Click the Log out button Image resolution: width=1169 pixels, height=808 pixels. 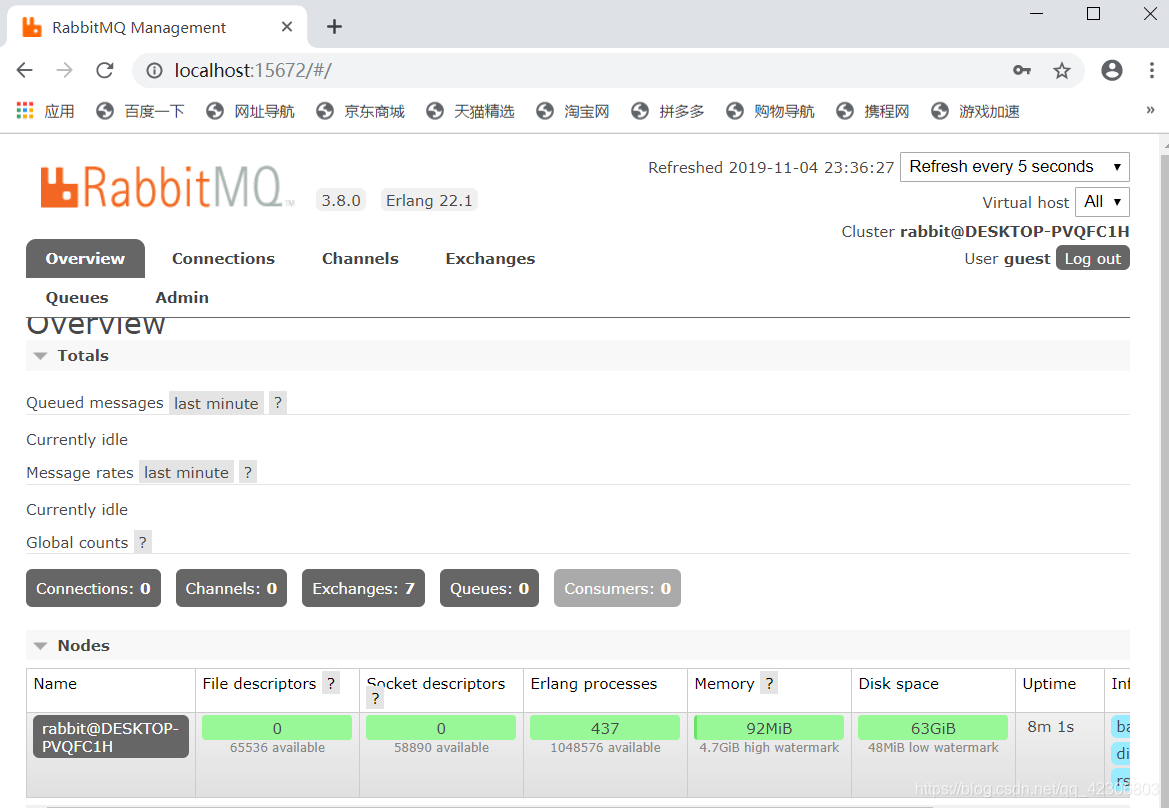tap(1092, 258)
